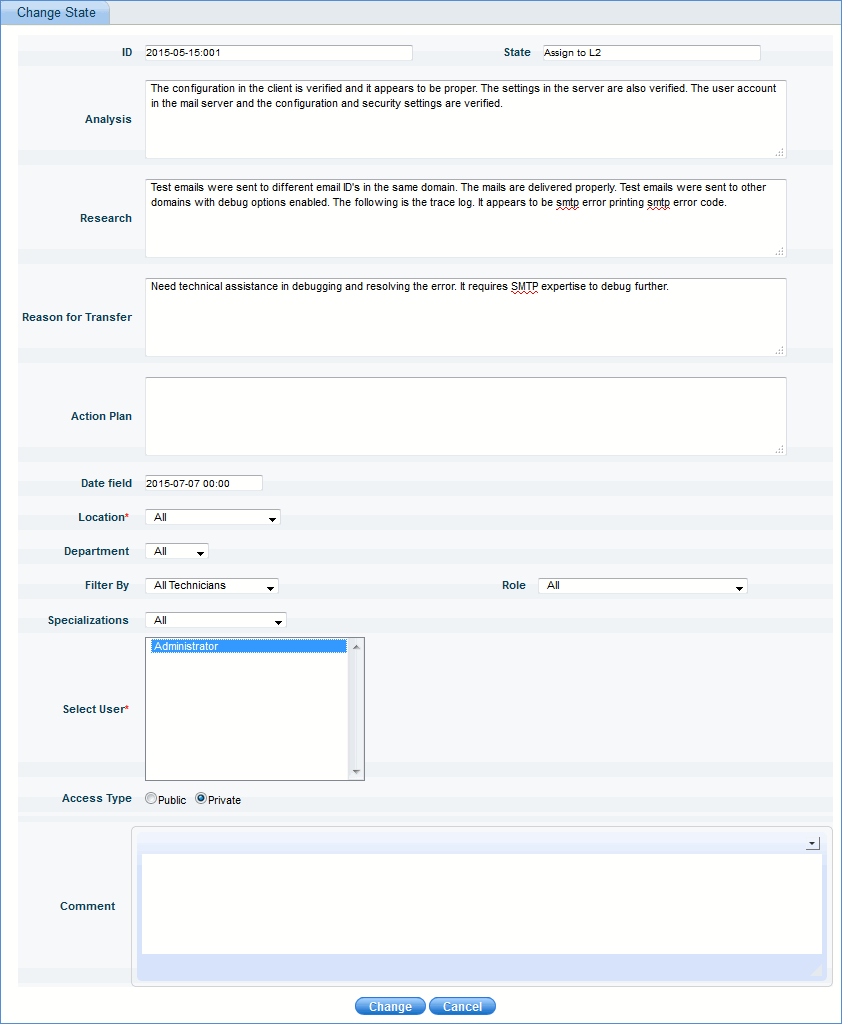Click the Date field input
This screenshot has width=842, height=1024.
(203, 483)
